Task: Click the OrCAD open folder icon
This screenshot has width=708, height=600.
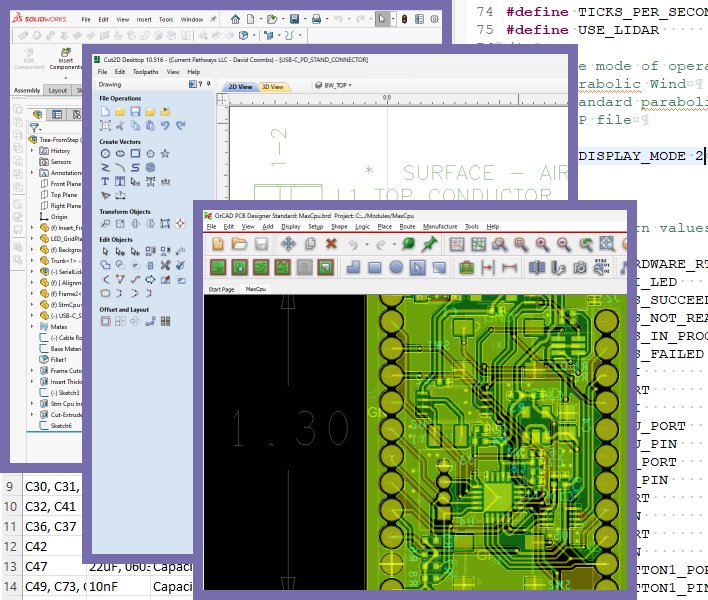Action: click(x=239, y=244)
